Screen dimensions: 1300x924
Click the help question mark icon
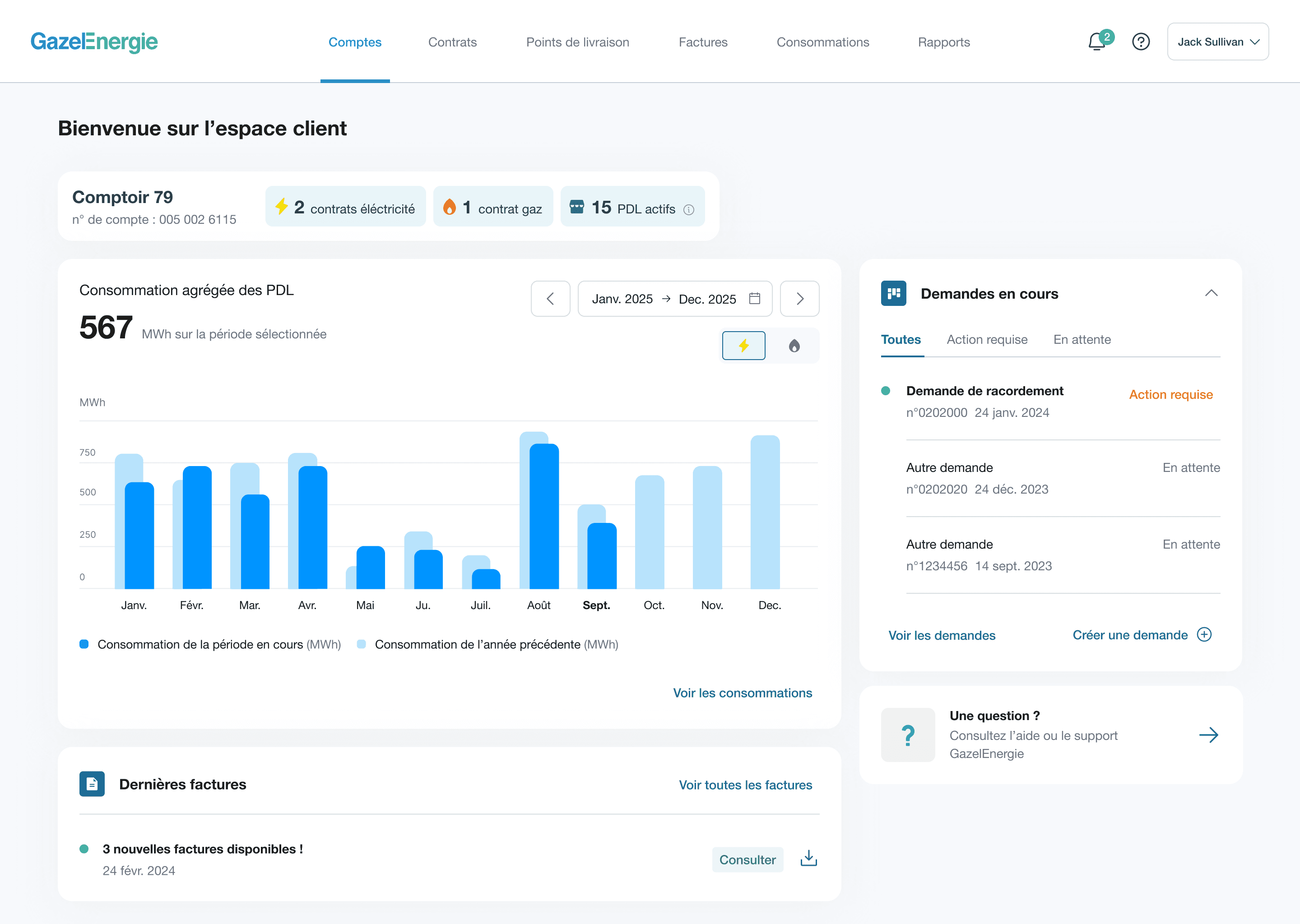point(1141,42)
